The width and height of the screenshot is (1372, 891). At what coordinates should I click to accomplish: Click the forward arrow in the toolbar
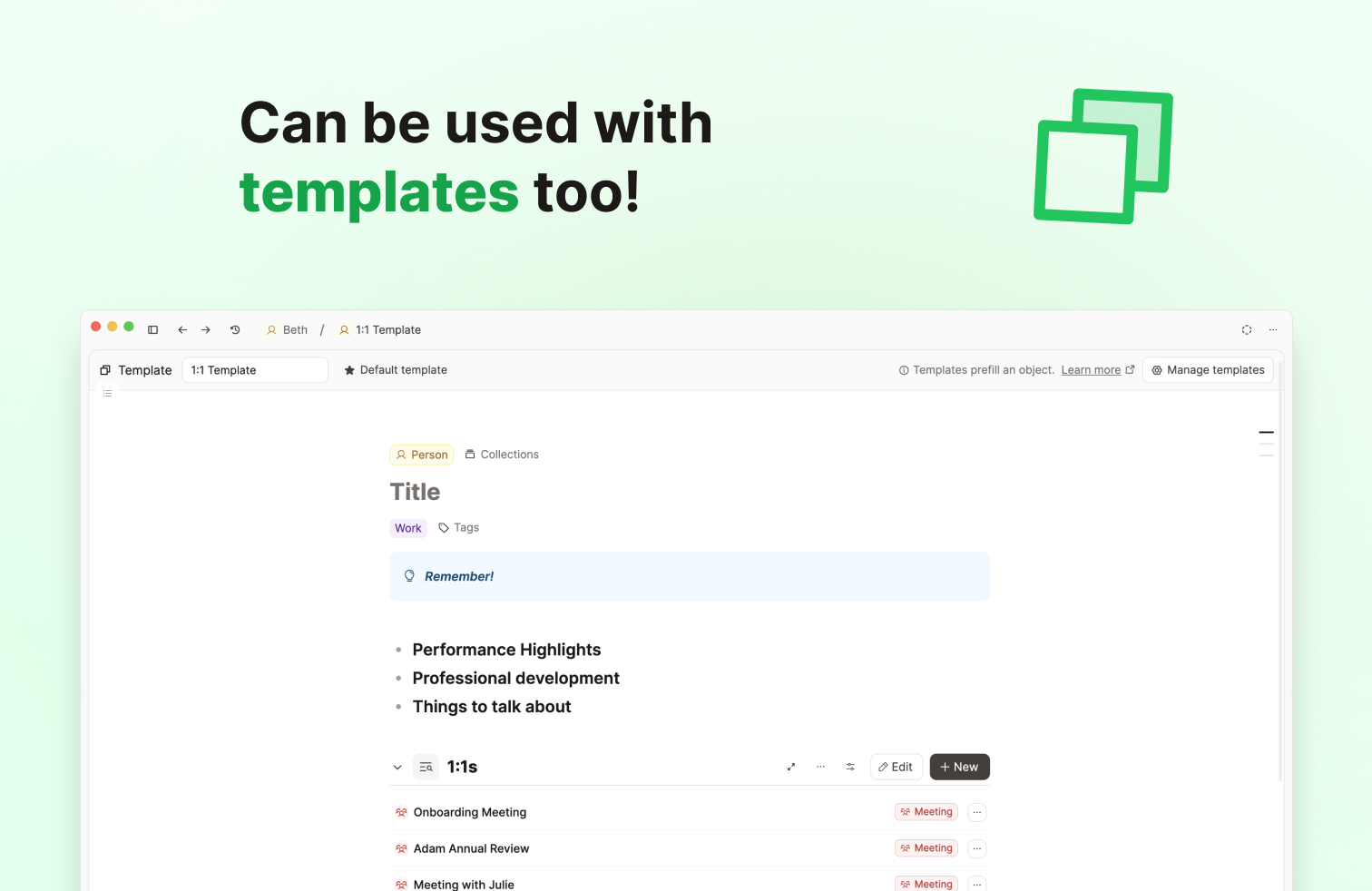[206, 329]
